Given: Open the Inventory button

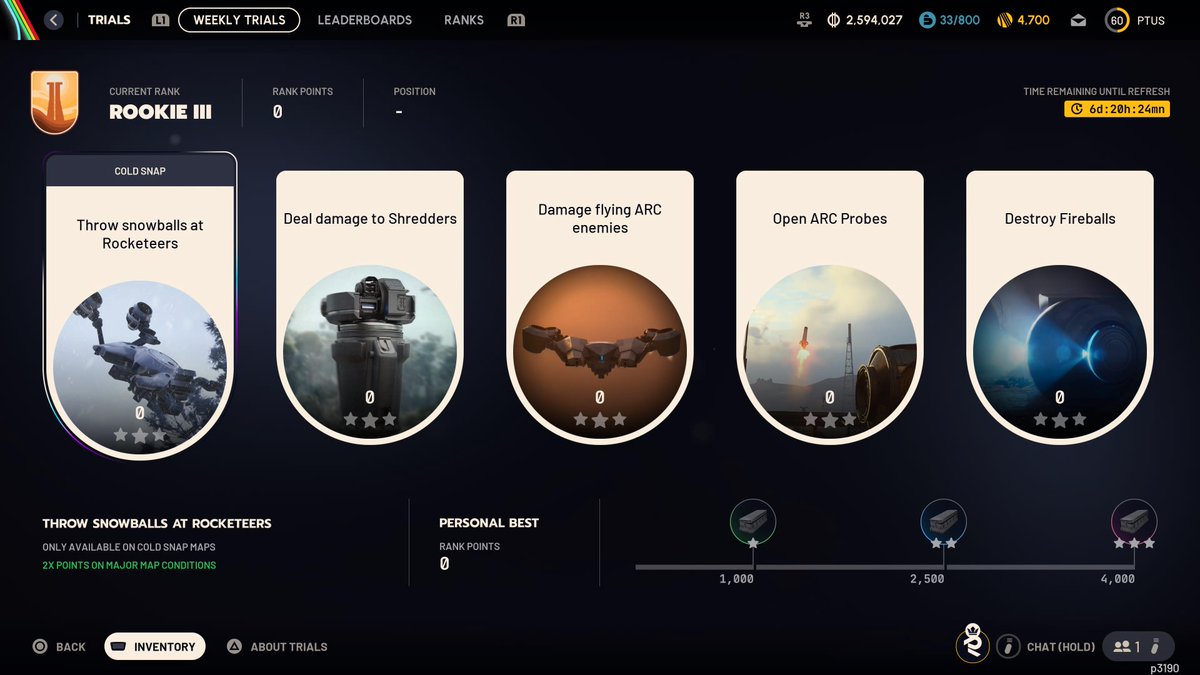Looking at the screenshot, I should [155, 647].
